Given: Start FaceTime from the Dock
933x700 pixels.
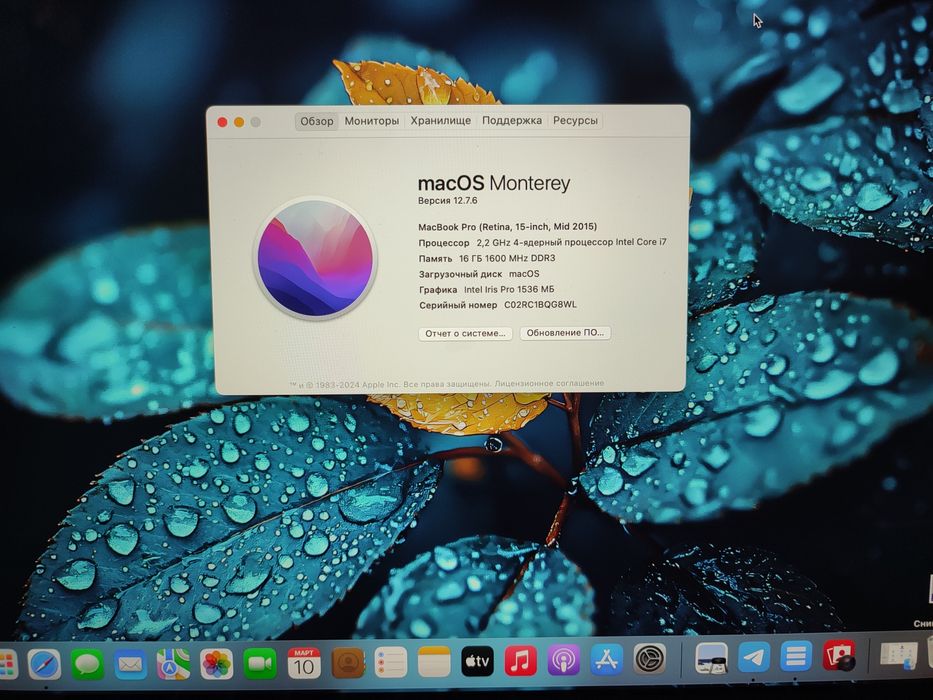Looking at the screenshot, I should (x=260, y=664).
